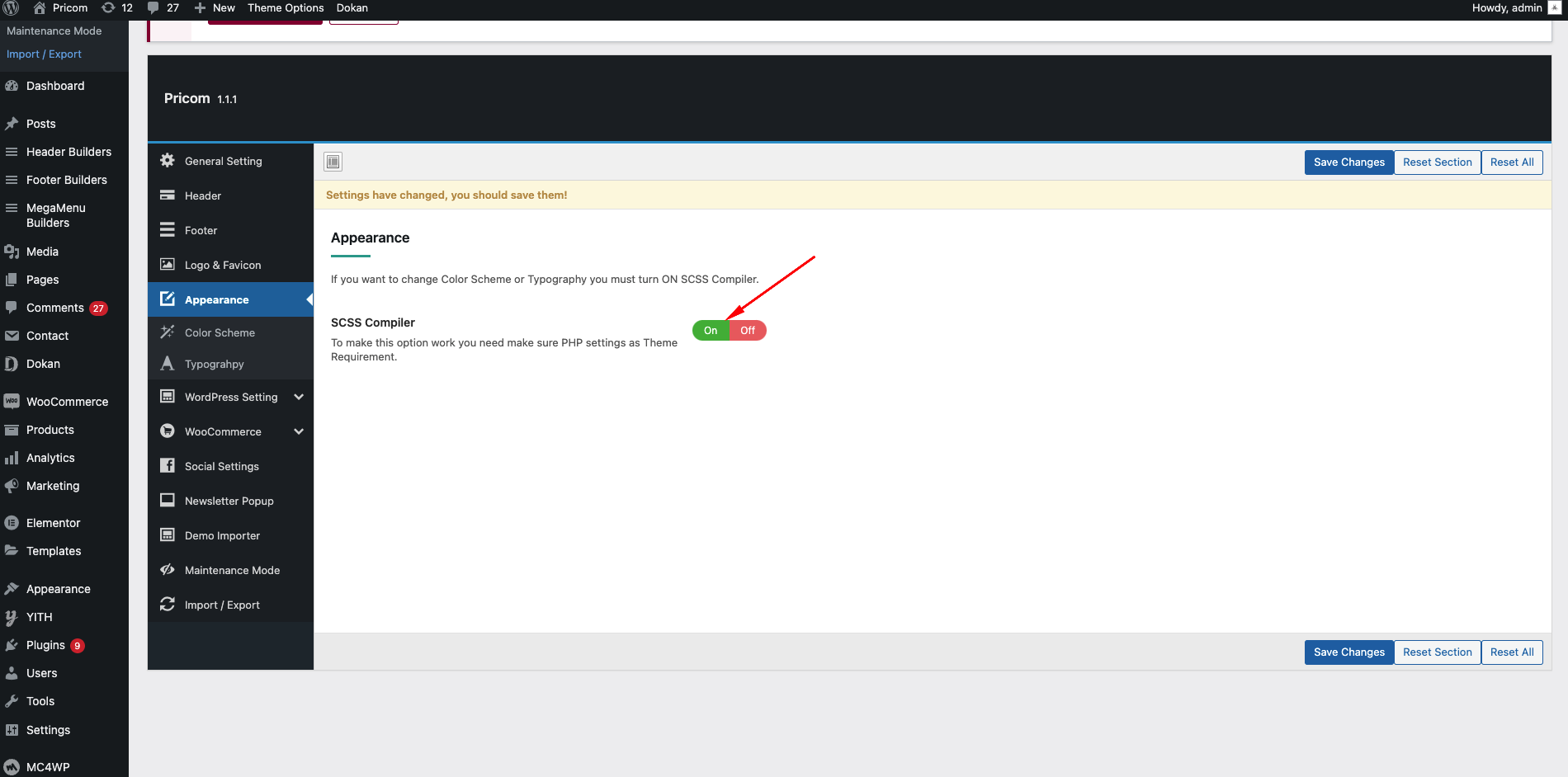1568x777 pixels.
Task: Expand the WooCommerce submenu chevron in theme panel
Action: pos(299,431)
